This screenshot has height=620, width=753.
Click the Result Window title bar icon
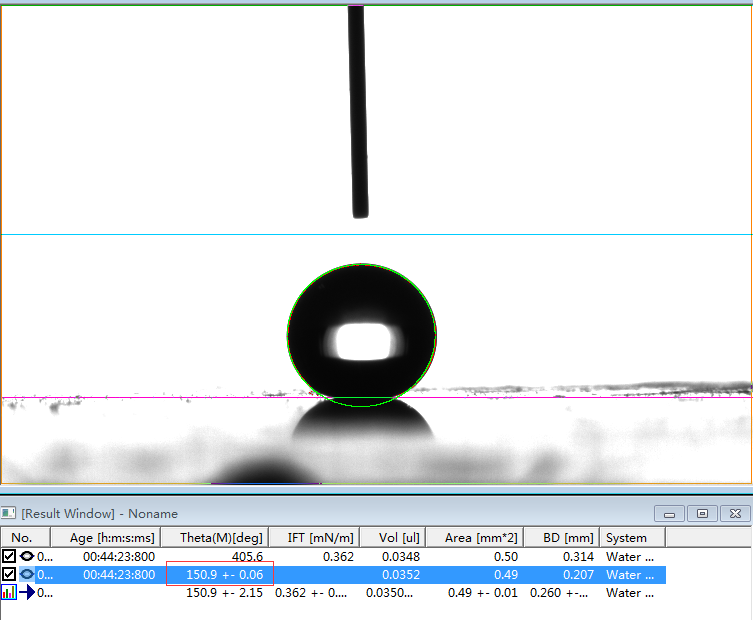(x=9, y=513)
